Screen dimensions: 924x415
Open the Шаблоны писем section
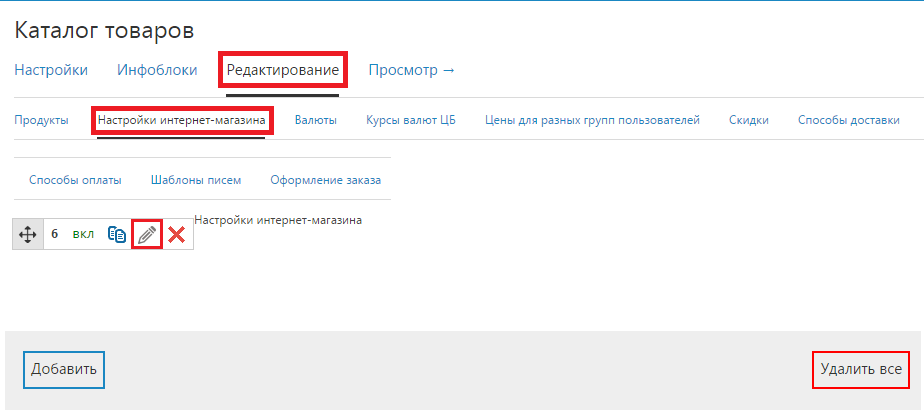click(195, 180)
